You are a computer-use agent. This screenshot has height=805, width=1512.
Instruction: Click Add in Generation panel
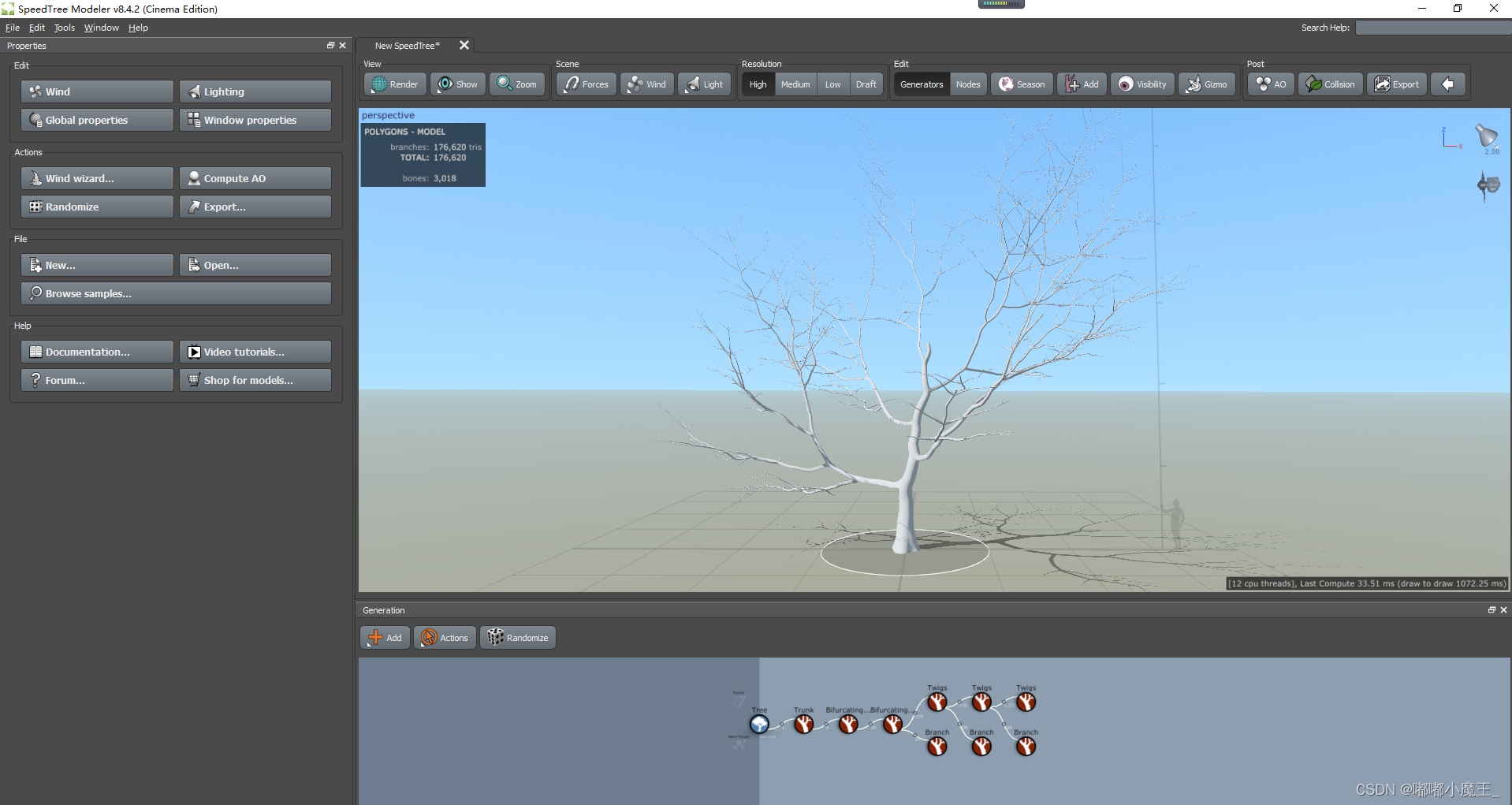point(385,638)
